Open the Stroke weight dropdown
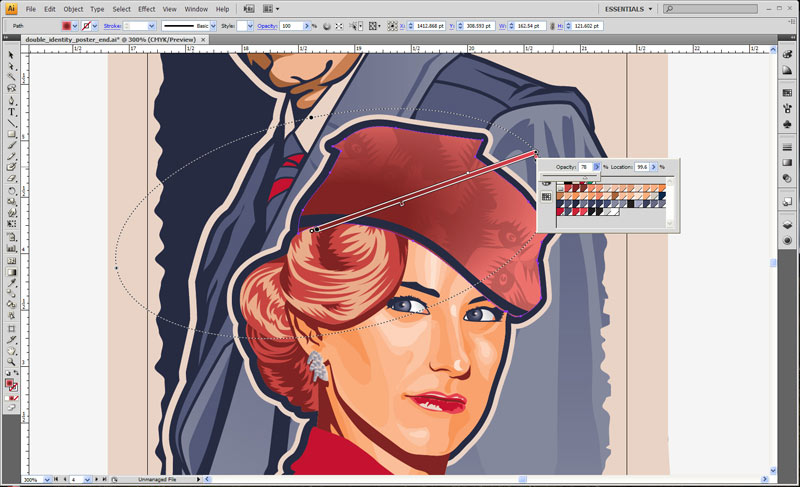800x487 pixels. pyautogui.click(x=152, y=26)
